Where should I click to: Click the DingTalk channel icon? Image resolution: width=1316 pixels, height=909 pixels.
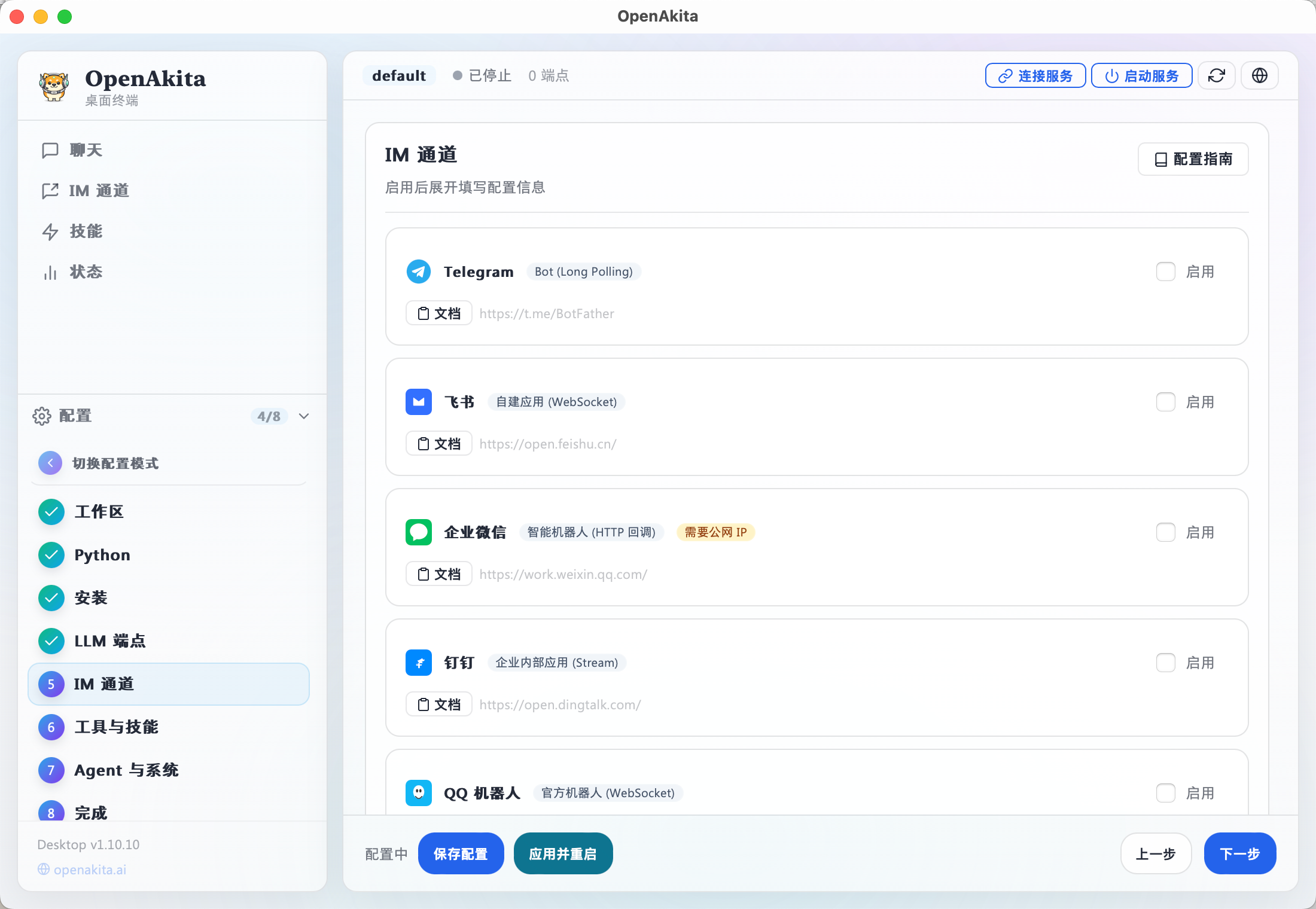[418, 663]
